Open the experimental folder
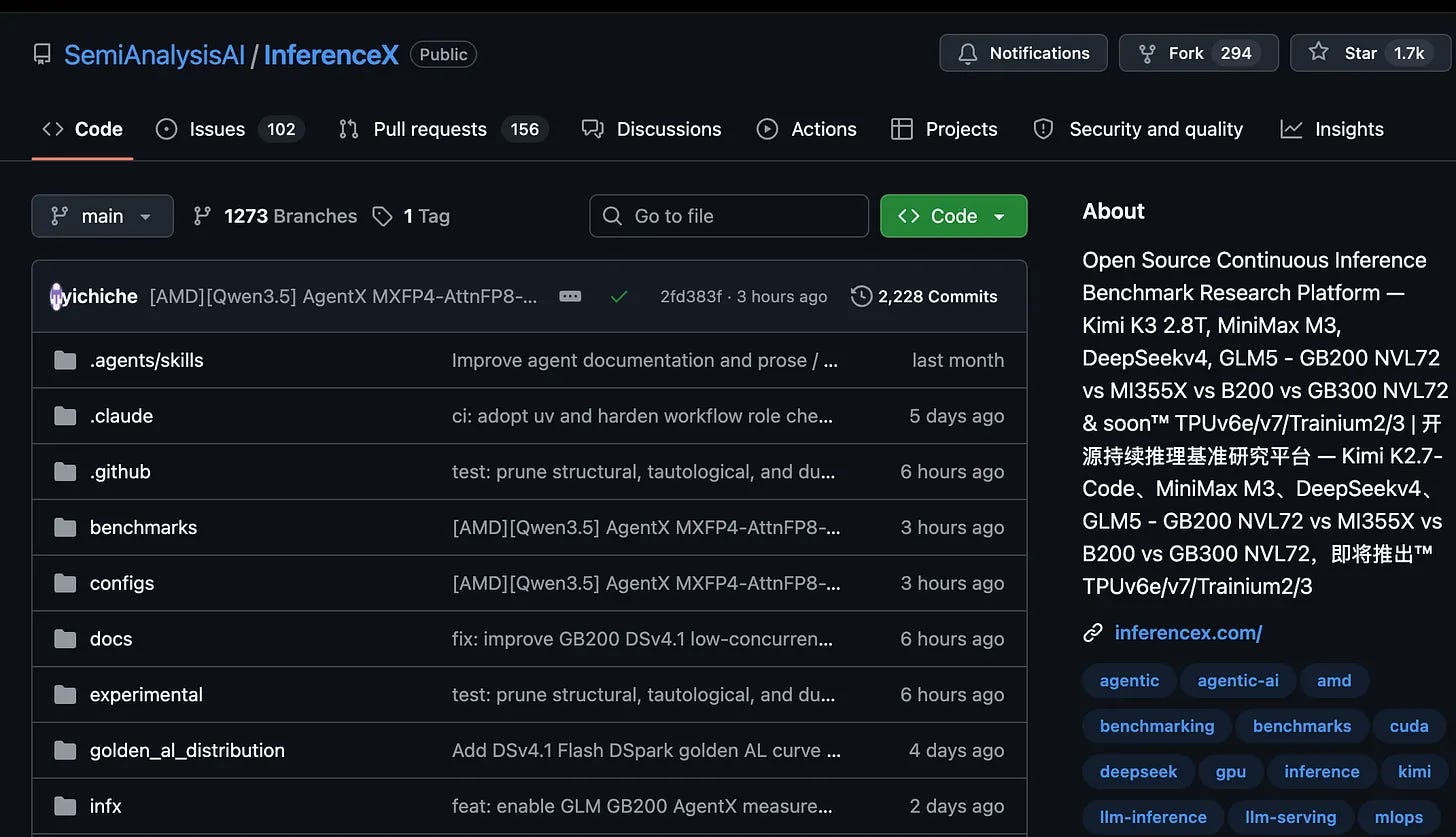 pos(146,694)
